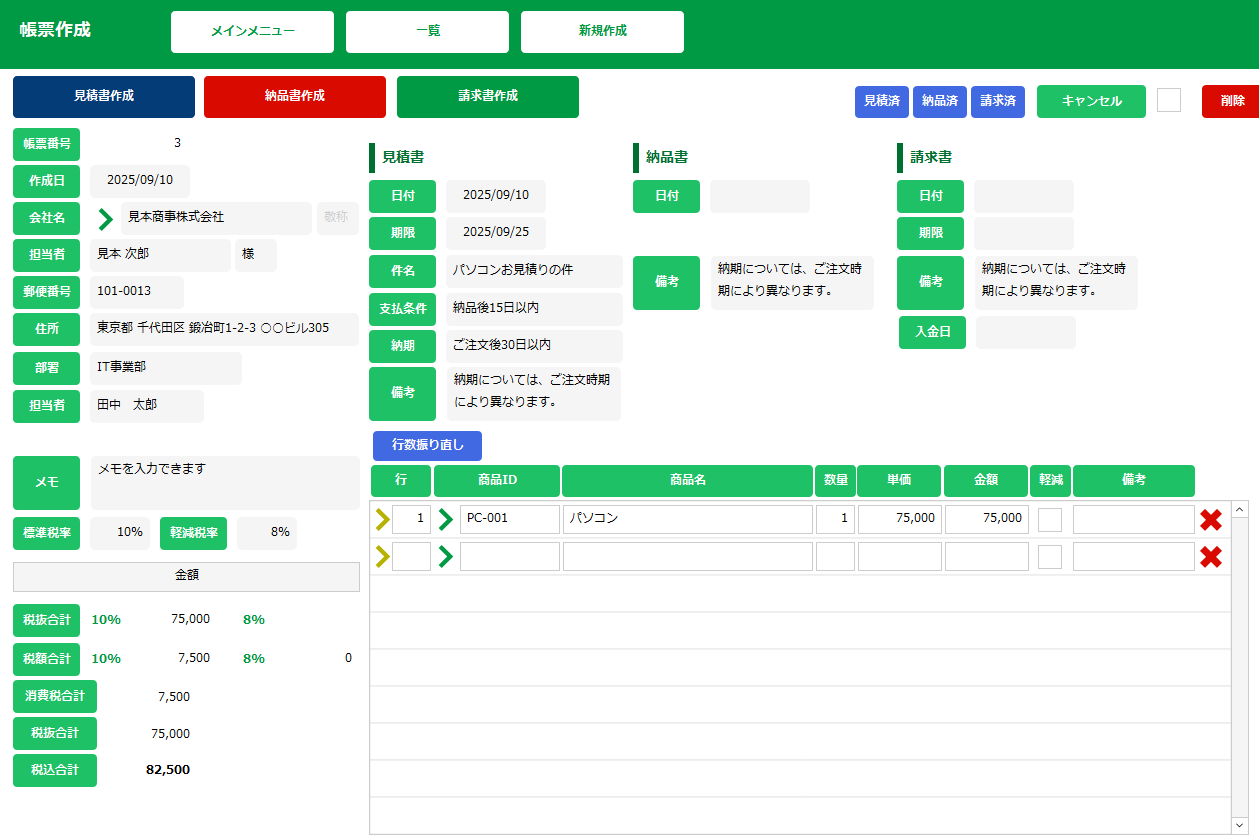This screenshot has width=1259, height=839.
Task: Toggle the 軽減 checkbox on the empty row
Action: coord(1049,555)
